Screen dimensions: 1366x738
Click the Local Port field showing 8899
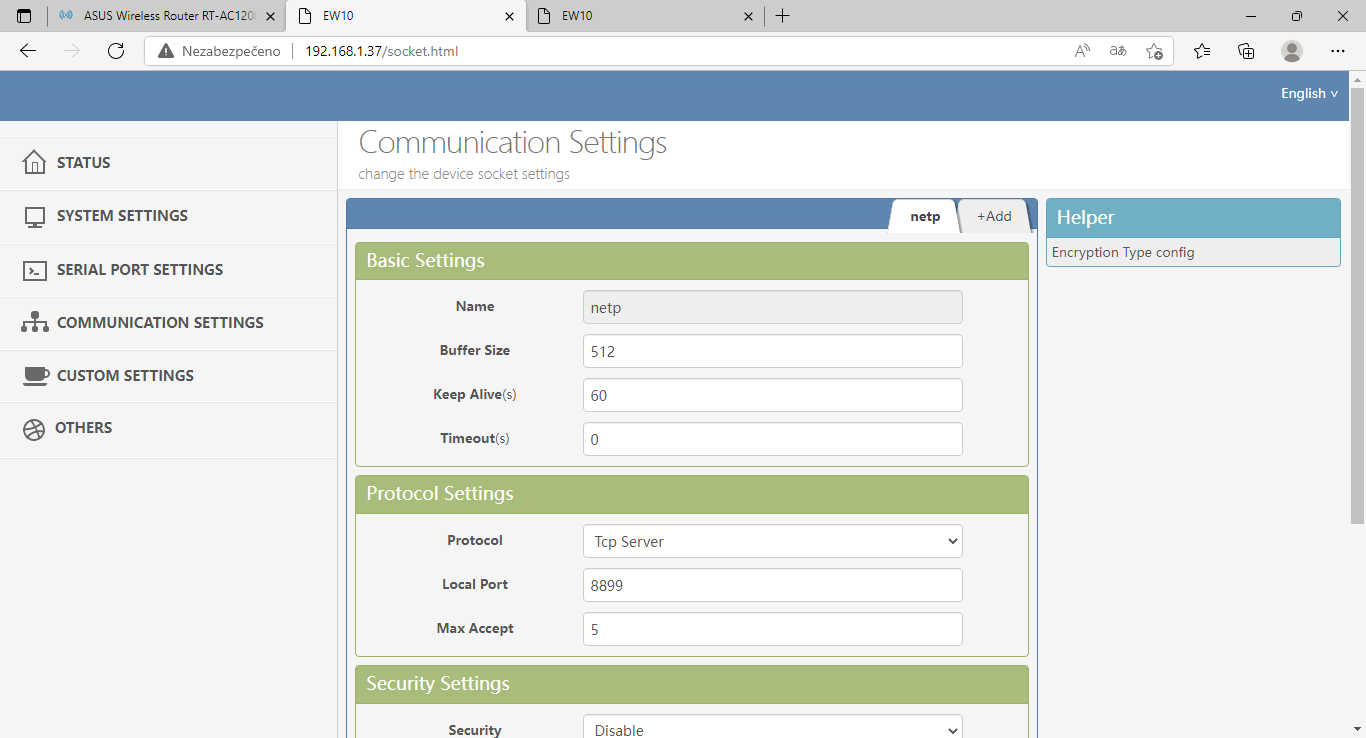(x=772, y=585)
